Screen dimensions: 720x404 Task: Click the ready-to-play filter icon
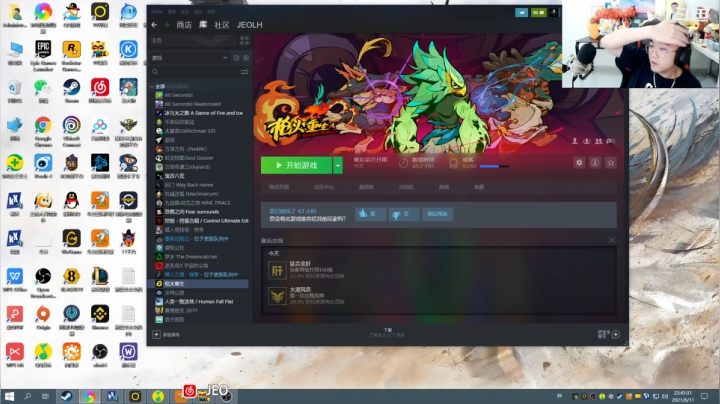click(x=246, y=58)
